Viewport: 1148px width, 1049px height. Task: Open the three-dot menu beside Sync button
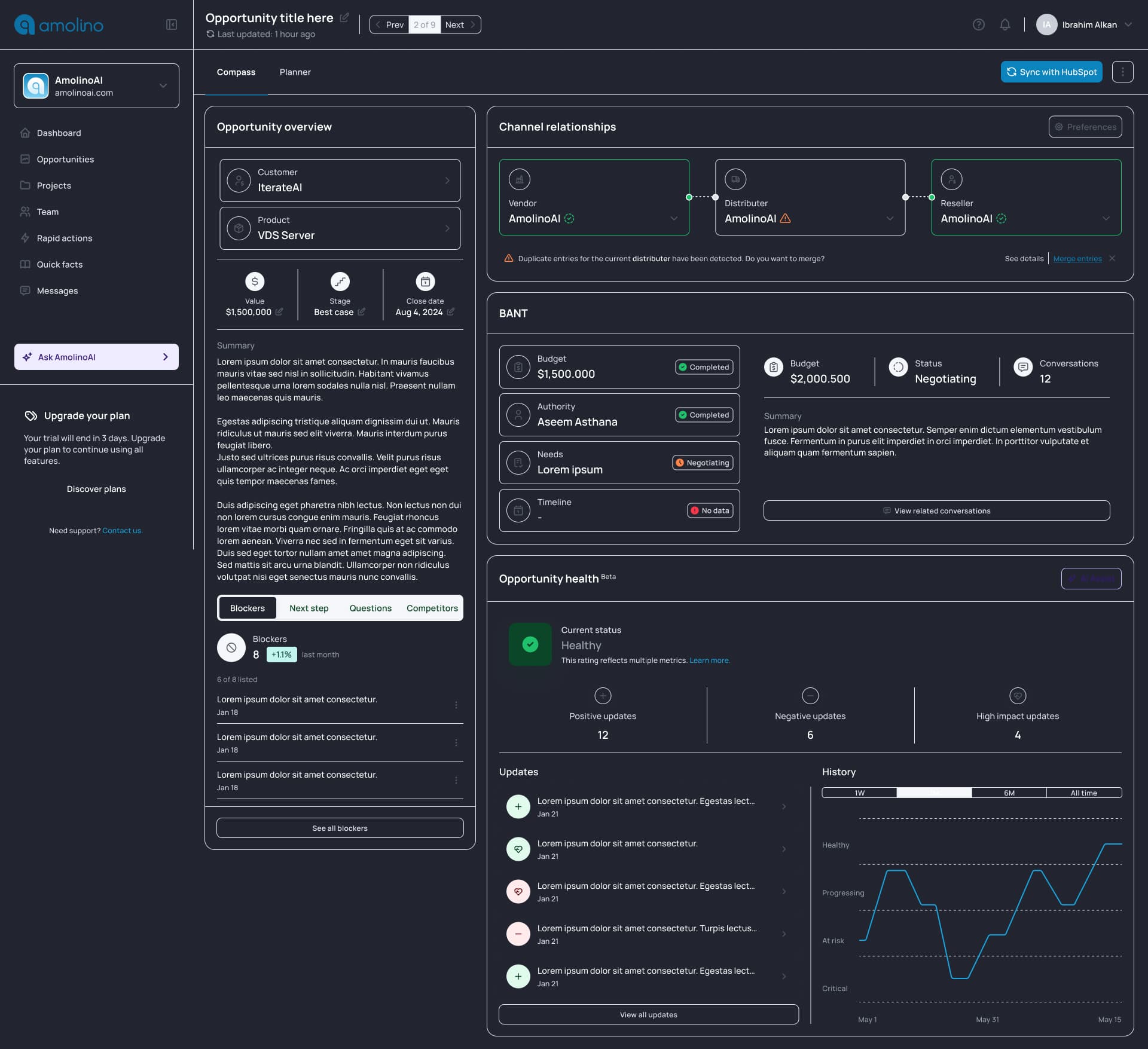pyautogui.click(x=1122, y=72)
